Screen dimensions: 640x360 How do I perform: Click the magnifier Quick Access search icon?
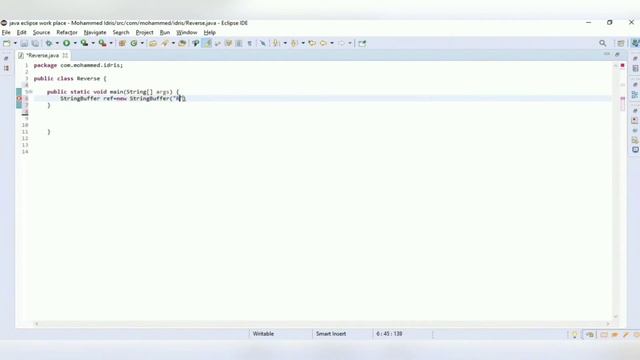(602, 43)
